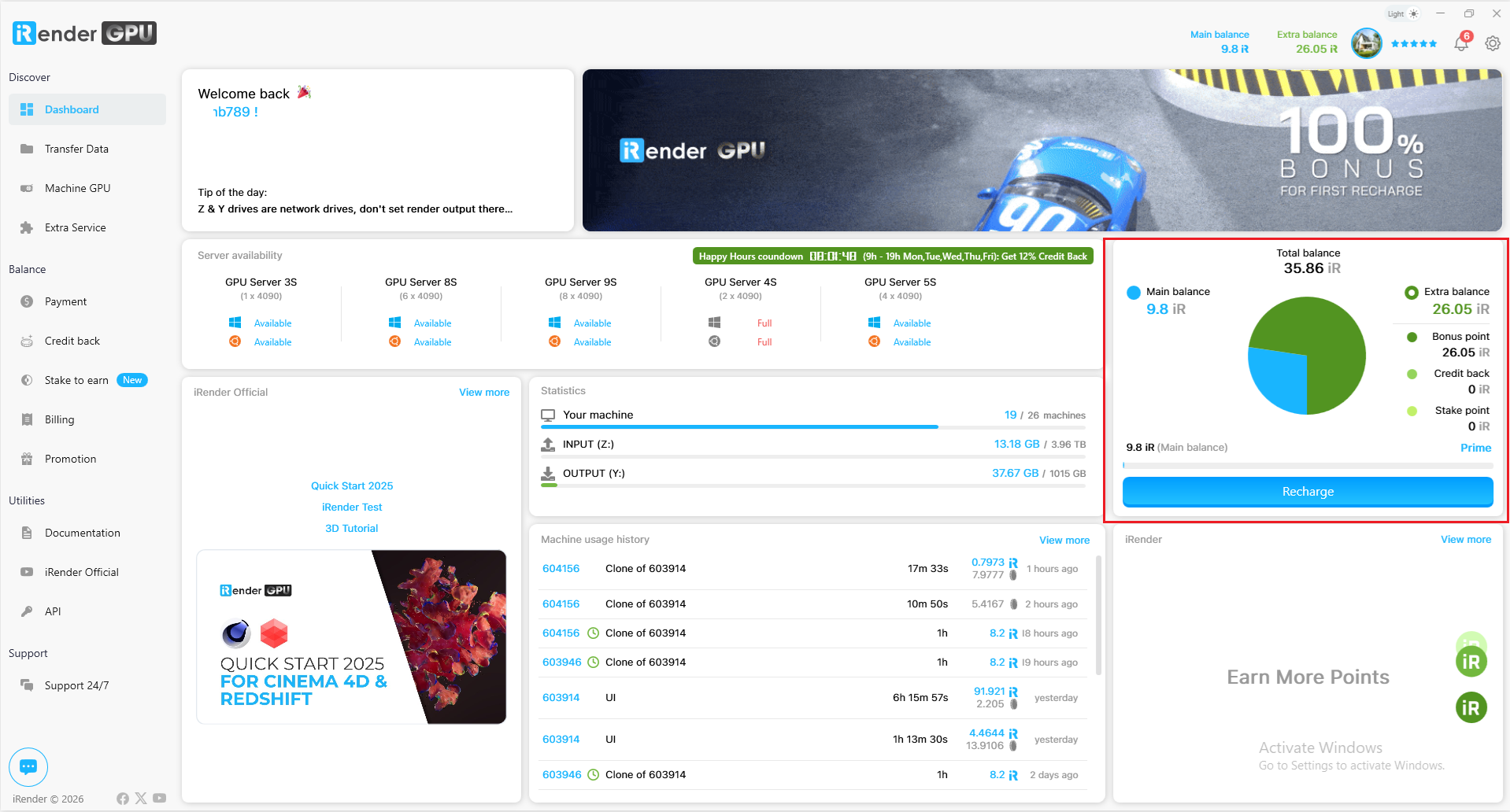
Task: Click the machine usage history scrollbar
Action: 1098,614
